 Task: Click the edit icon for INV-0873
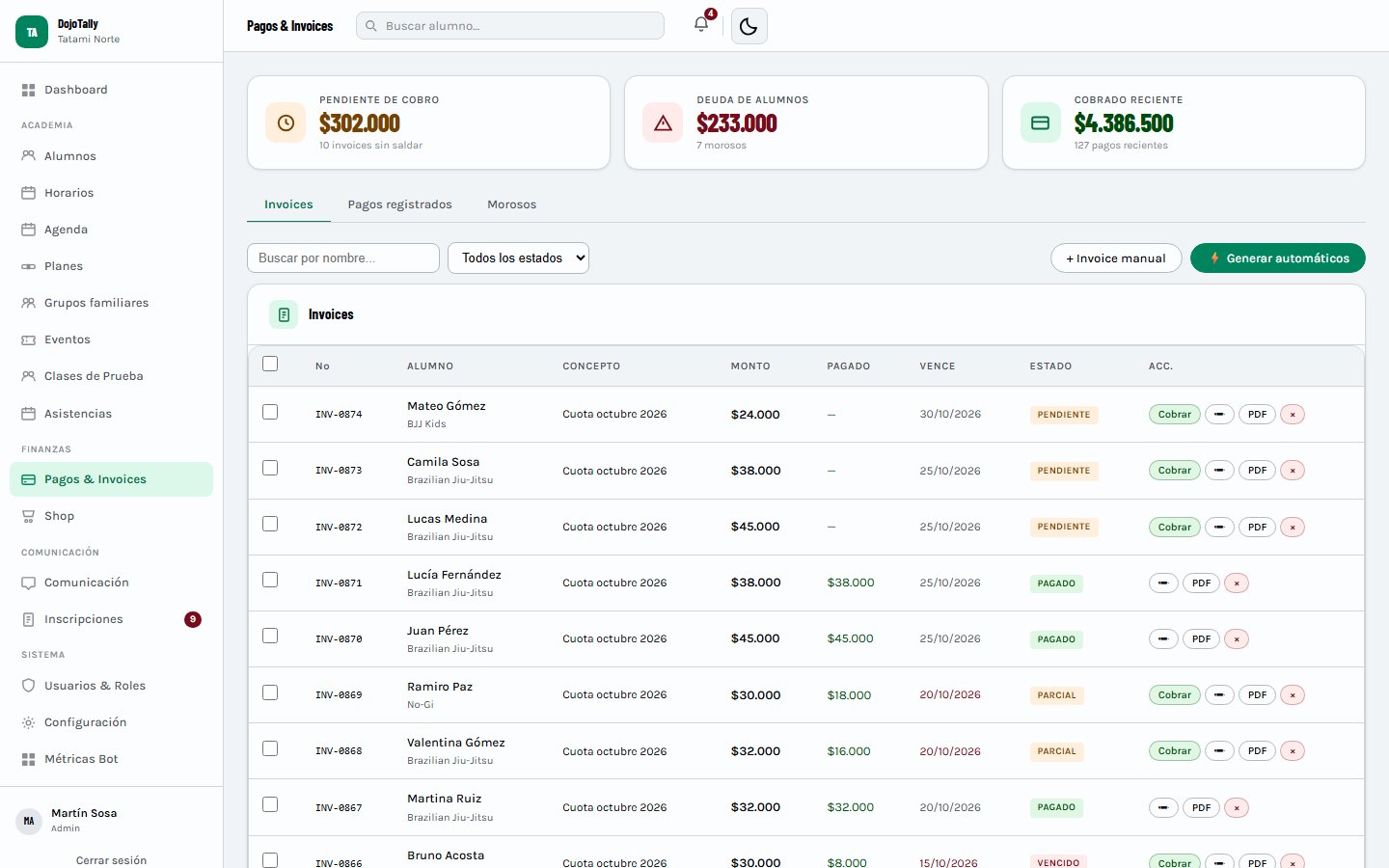1219,471
